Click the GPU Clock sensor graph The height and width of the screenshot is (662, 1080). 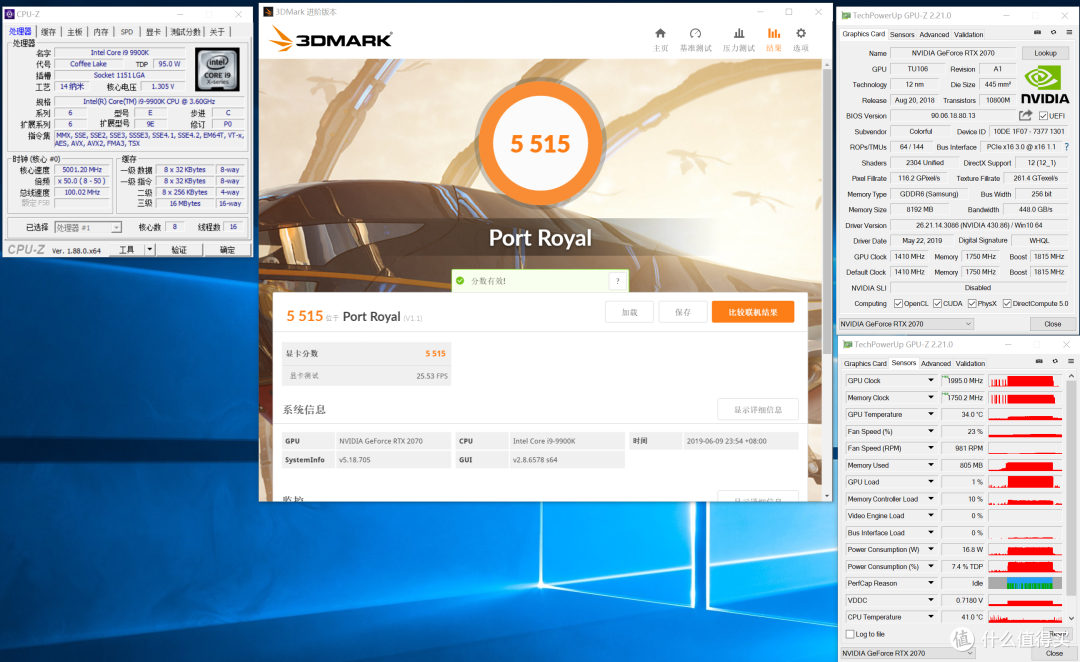[1025, 380]
